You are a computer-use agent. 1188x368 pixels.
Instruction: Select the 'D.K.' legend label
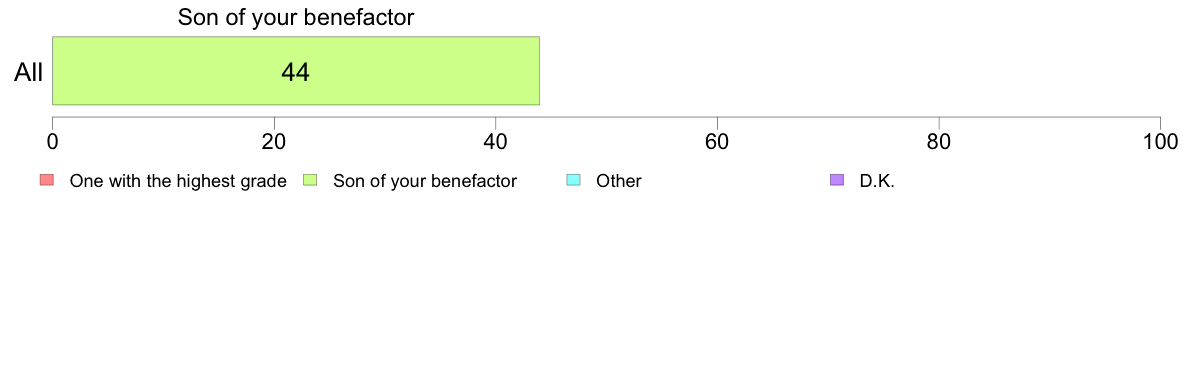pos(878,181)
